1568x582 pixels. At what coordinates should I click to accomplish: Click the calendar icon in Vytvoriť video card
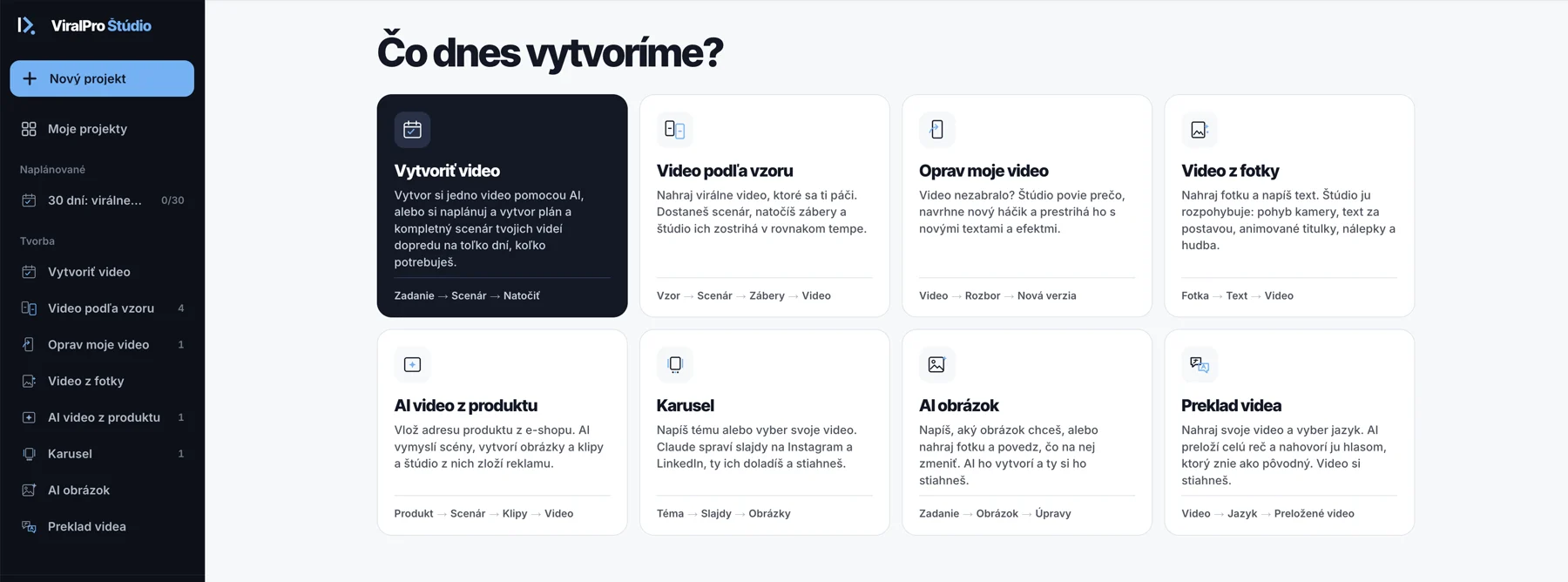[x=412, y=130]
